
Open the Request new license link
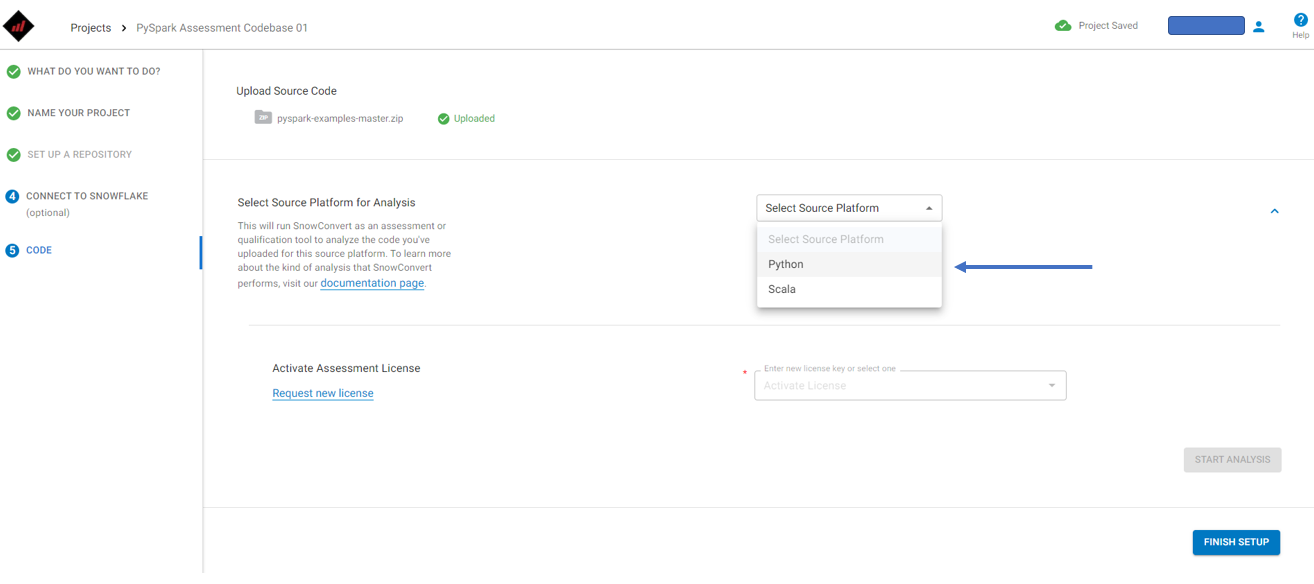(323, 393)
